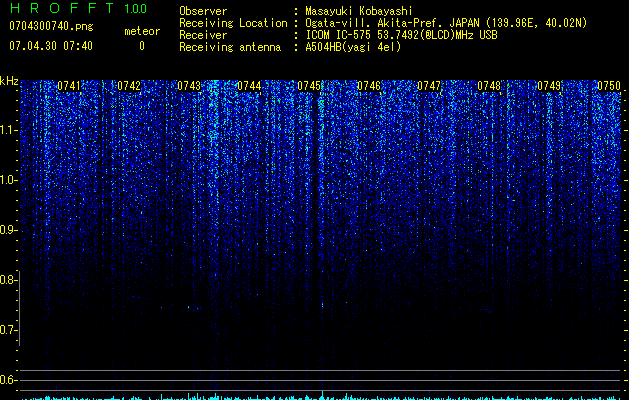Click the 0744 time marker
629x400 pixels.
tap(249, 86)
